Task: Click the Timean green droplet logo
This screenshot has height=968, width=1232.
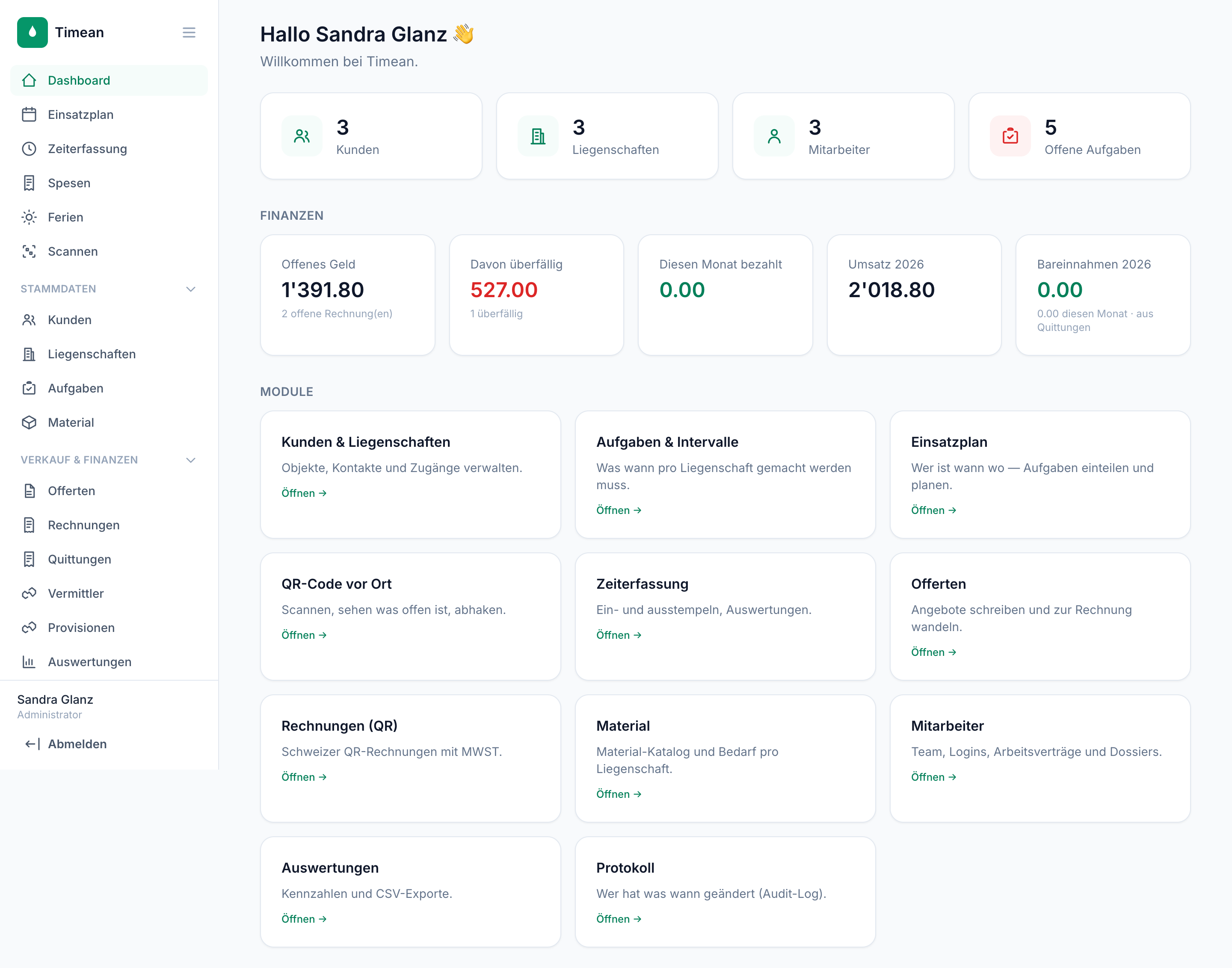Action: pos(33,32)
